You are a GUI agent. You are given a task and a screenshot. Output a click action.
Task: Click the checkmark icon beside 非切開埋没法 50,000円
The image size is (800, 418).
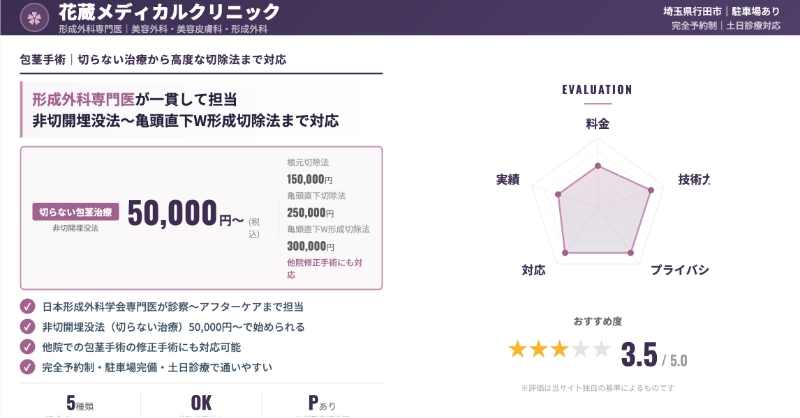tap(27, 327)
